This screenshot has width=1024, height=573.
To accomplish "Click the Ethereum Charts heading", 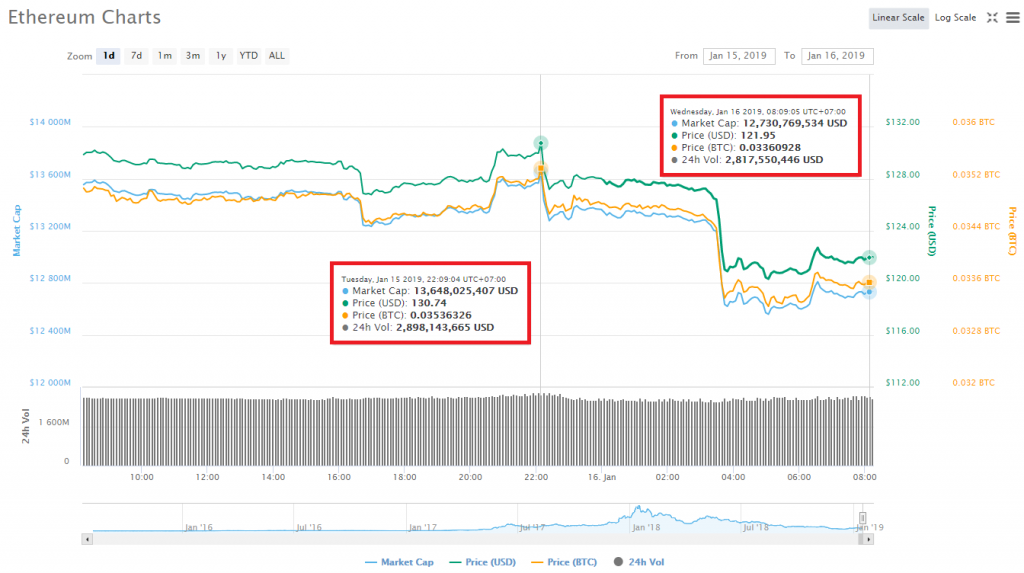I will [x=84, y=18].
